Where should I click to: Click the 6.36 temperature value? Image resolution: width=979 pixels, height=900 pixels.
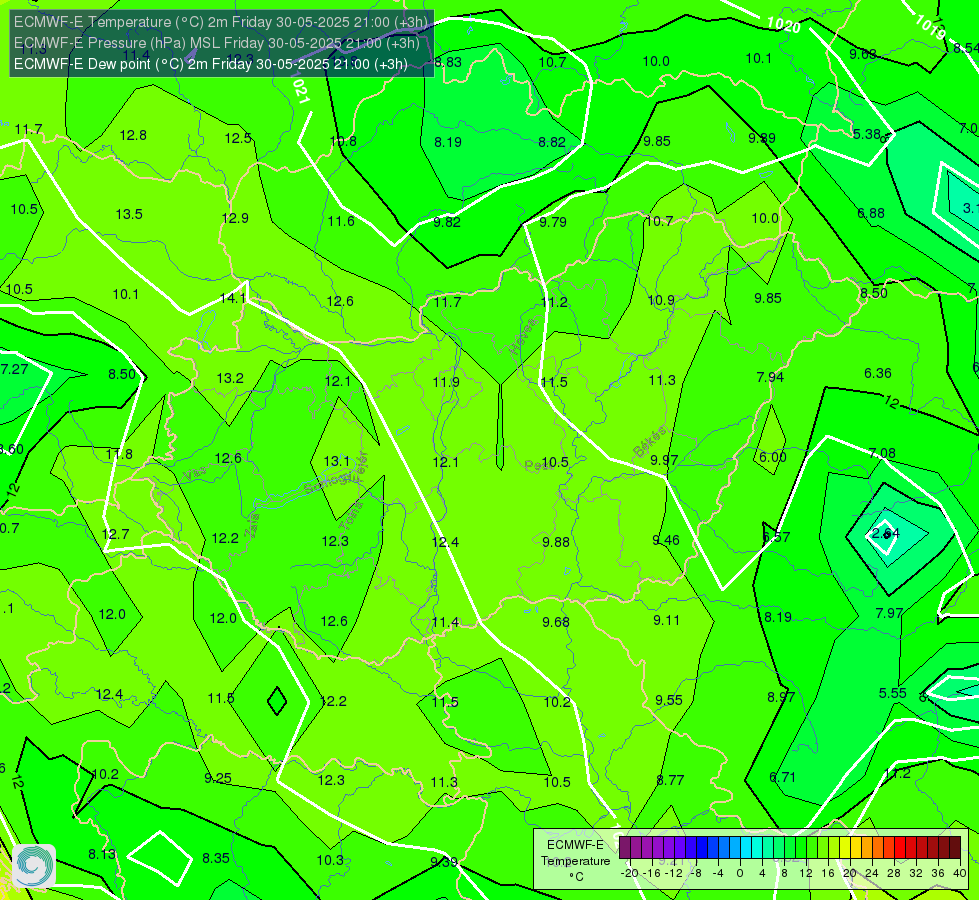point(878,373)
